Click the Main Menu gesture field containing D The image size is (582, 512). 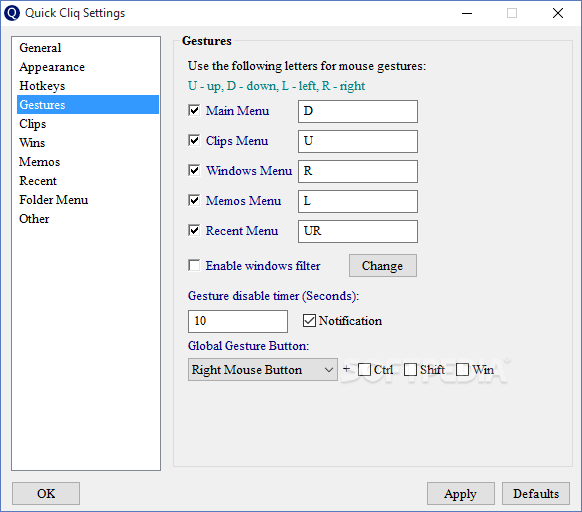click(x=358, y=111)
